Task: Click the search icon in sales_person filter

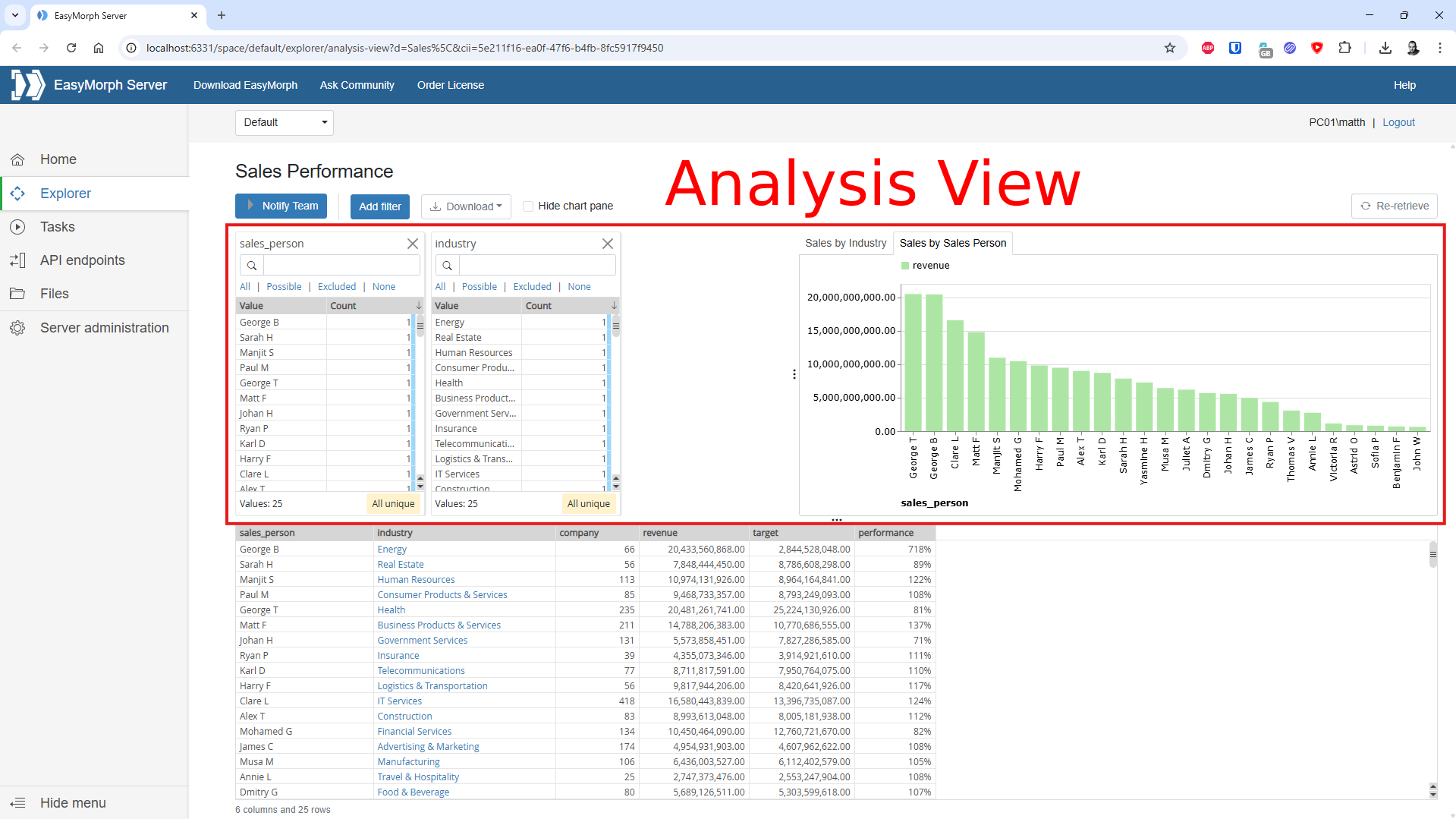Action: point(252,265)
